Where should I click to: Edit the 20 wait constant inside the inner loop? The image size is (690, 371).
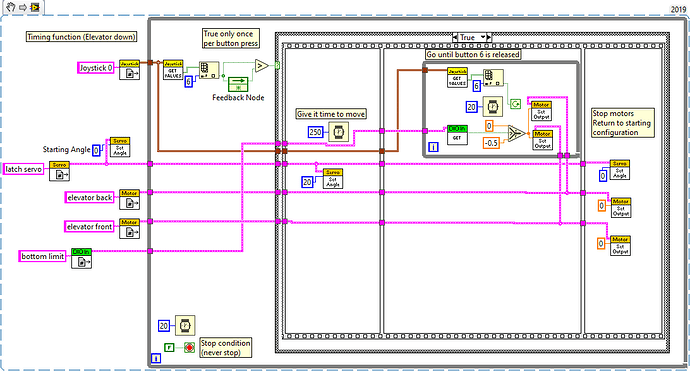[472, 107]
